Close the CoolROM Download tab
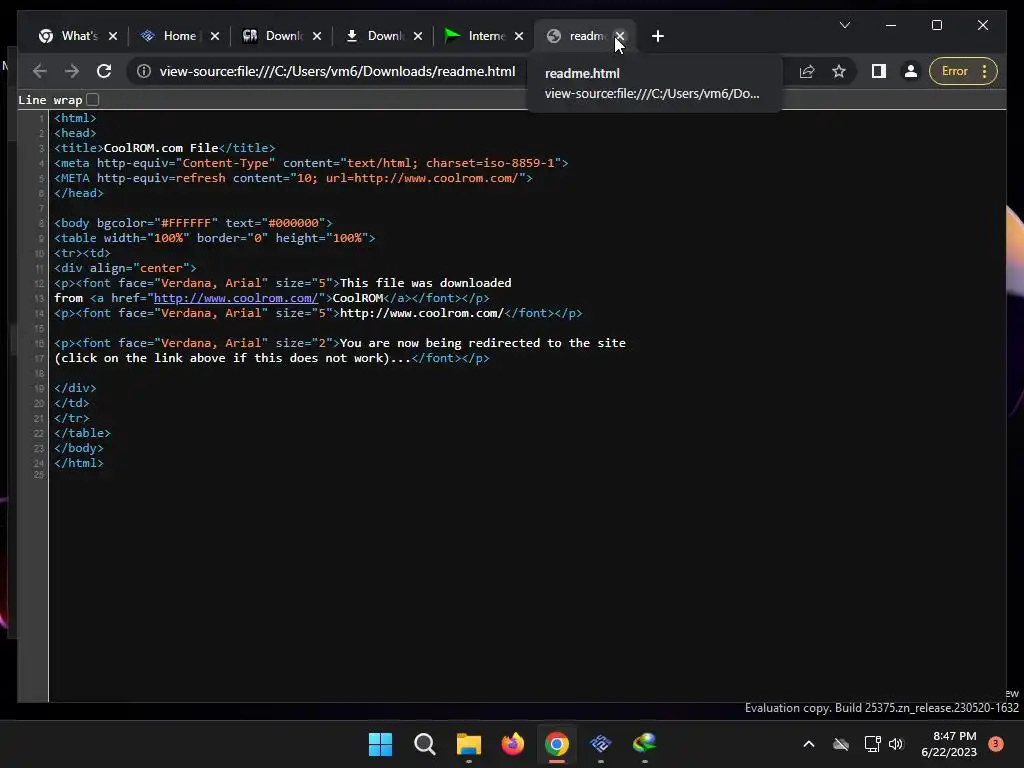 click(317, 36)
